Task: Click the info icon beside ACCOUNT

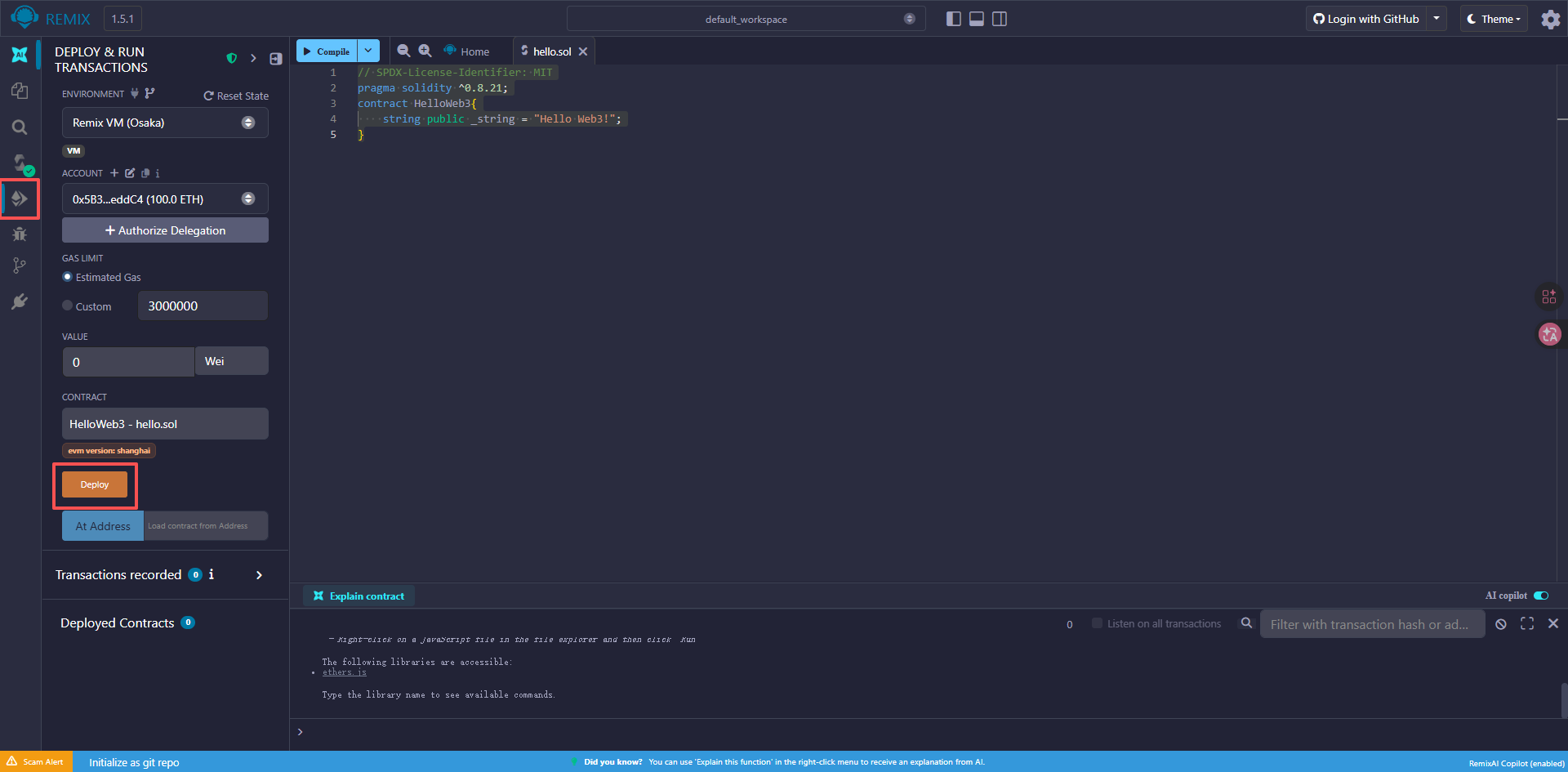Action: (158, 172)
